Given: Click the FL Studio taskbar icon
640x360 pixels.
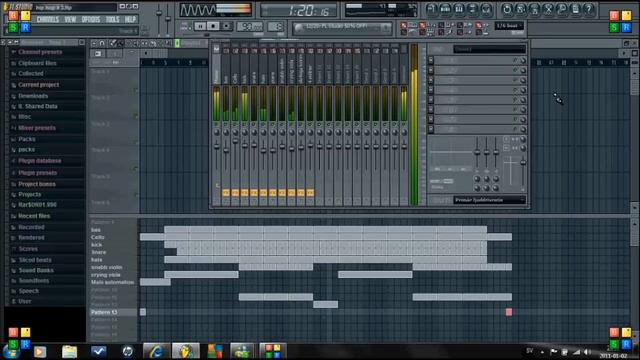Looking at the screenshot, I should tap(186, 351).
